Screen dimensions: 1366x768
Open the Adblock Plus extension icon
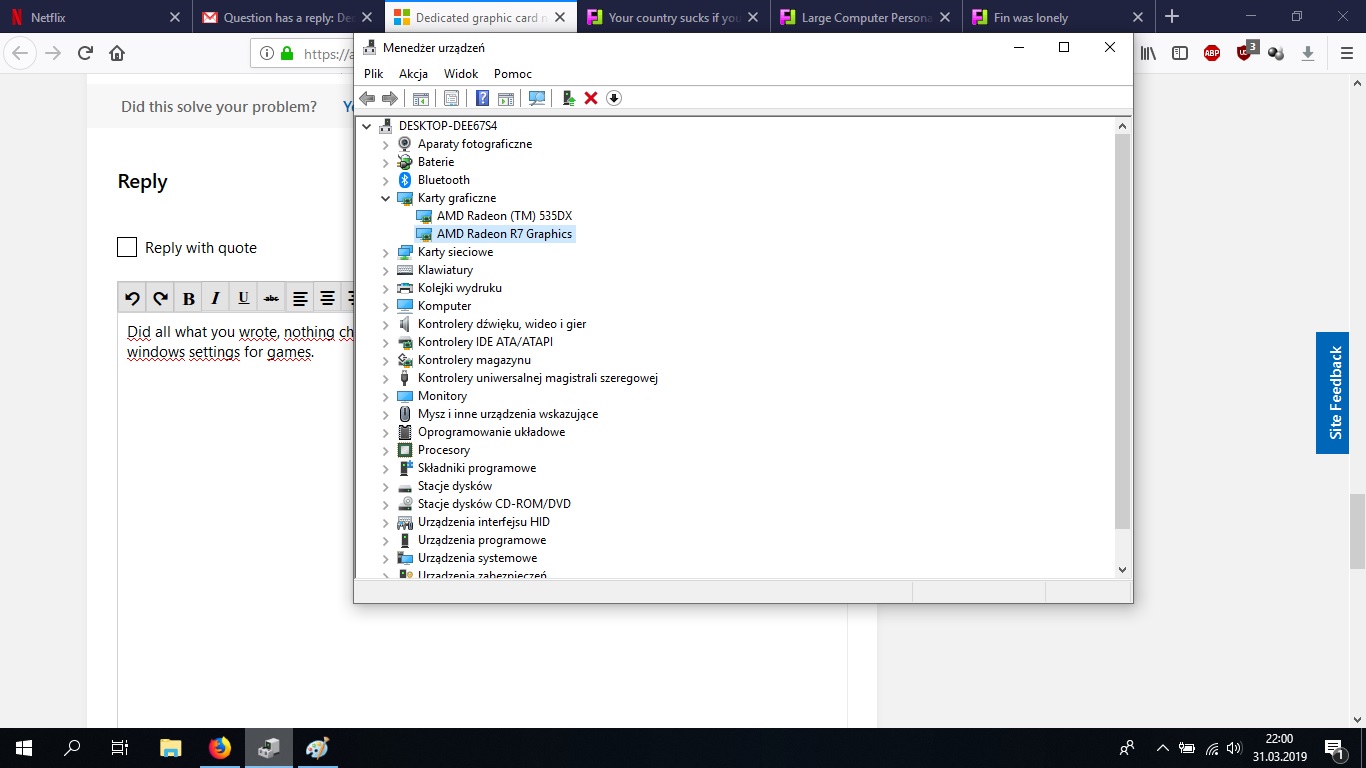[x=1212, y=53]
